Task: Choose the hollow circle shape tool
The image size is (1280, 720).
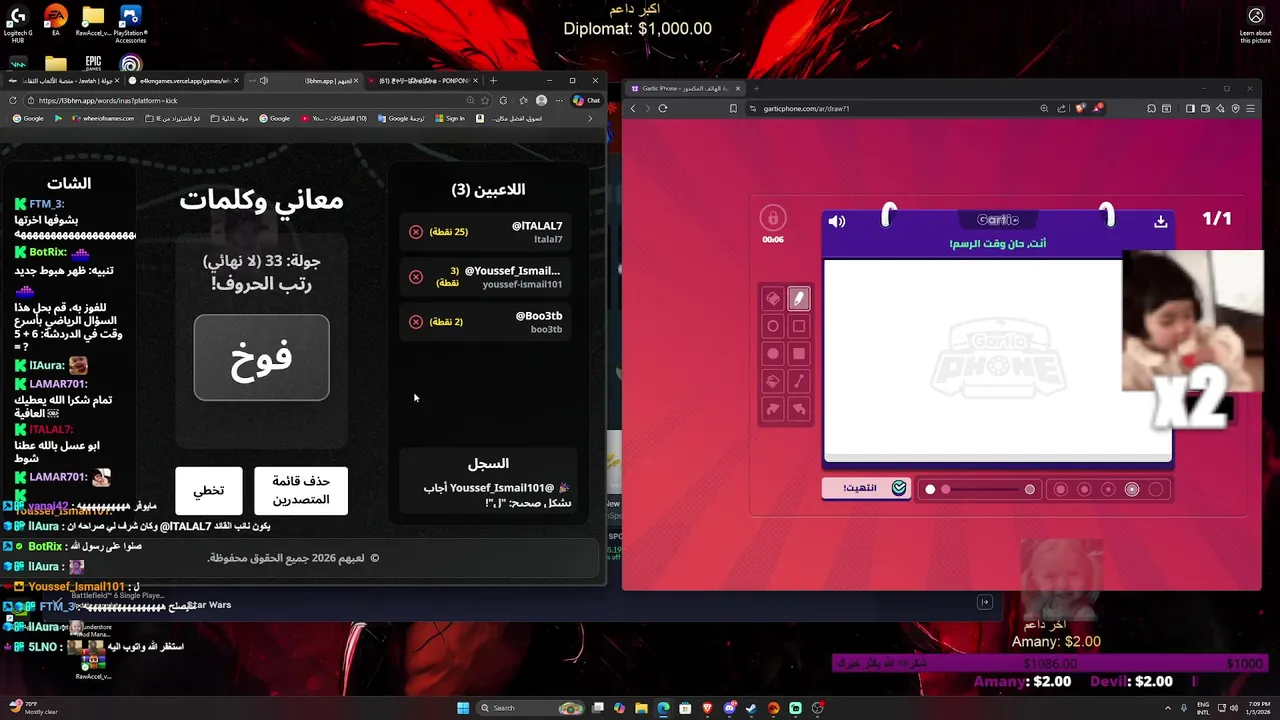Action: click(x=773, y=326)
